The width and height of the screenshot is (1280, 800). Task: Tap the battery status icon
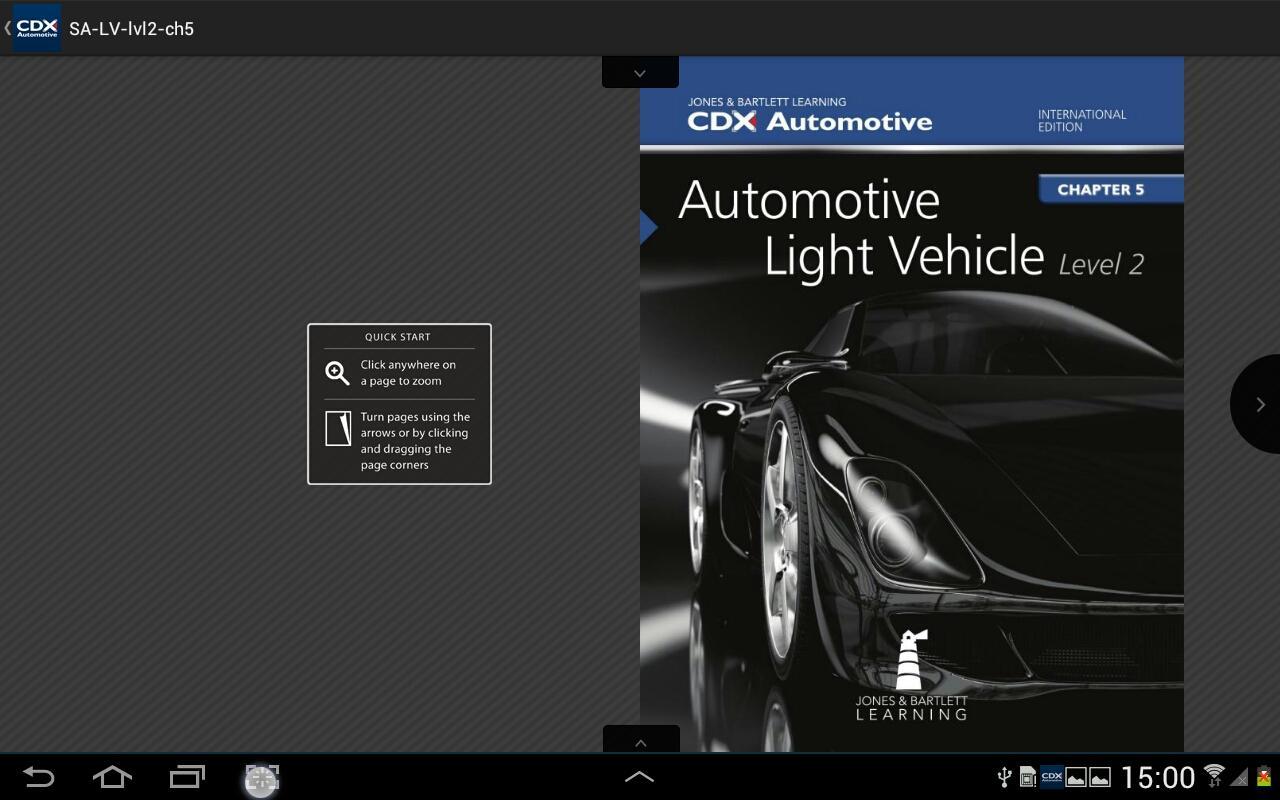pos(1264,777)
